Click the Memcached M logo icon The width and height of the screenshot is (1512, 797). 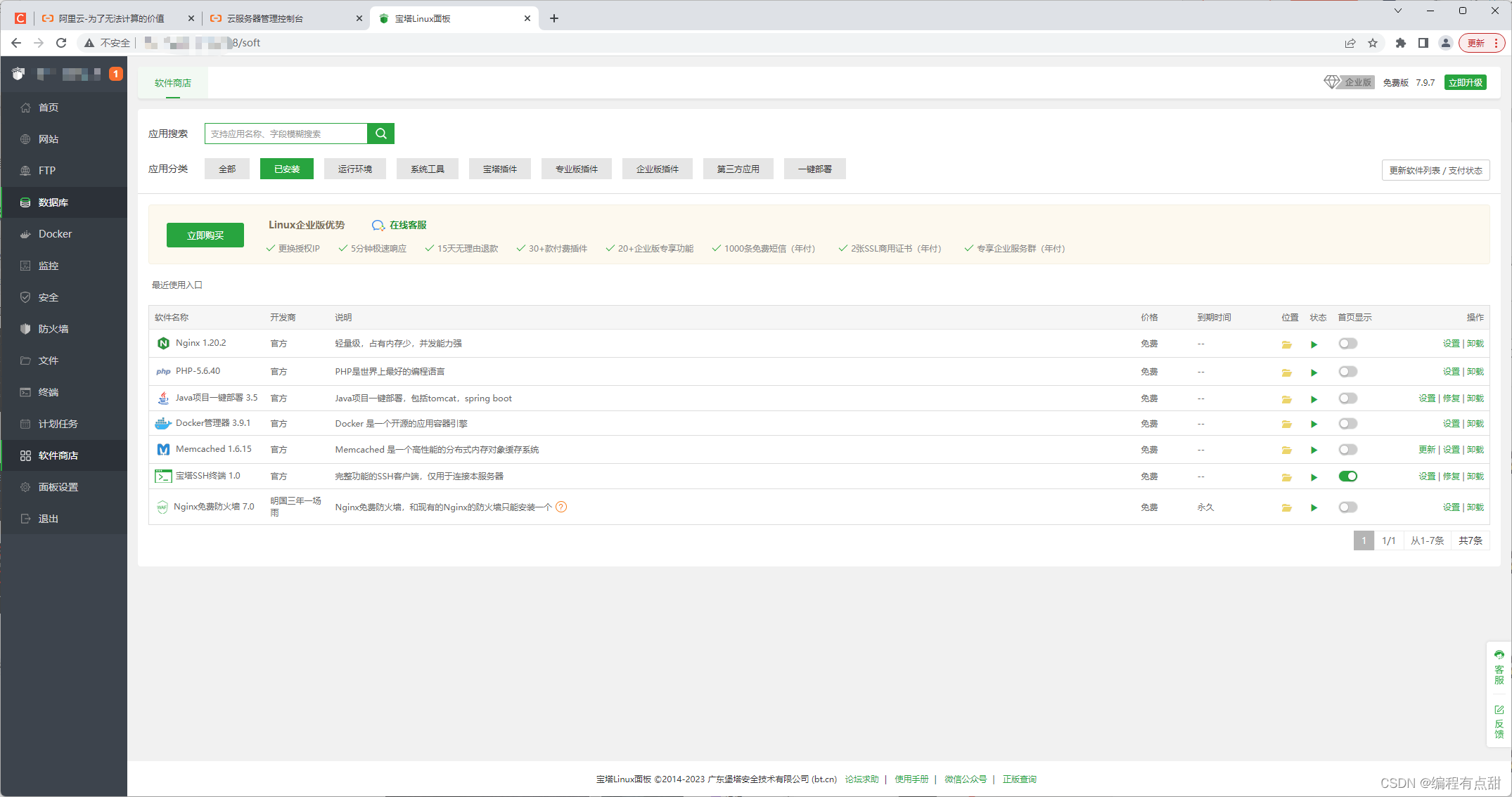click(x=163, y=449)
